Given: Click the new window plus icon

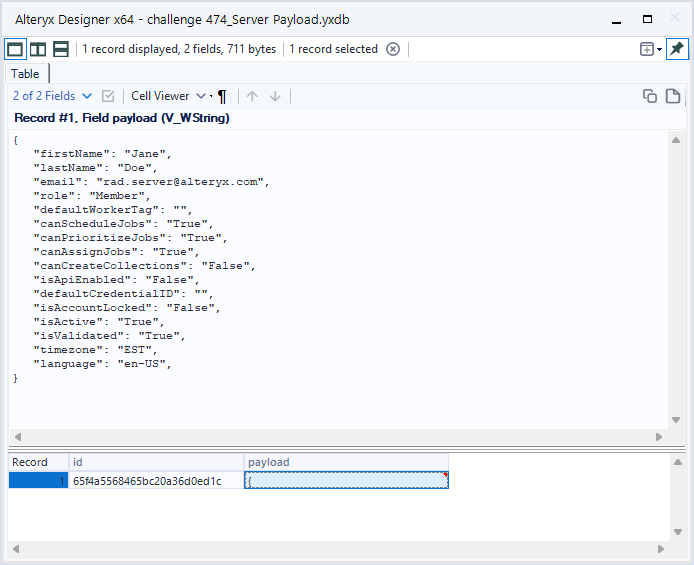Looking at the screenshot, I should (647, 49).
